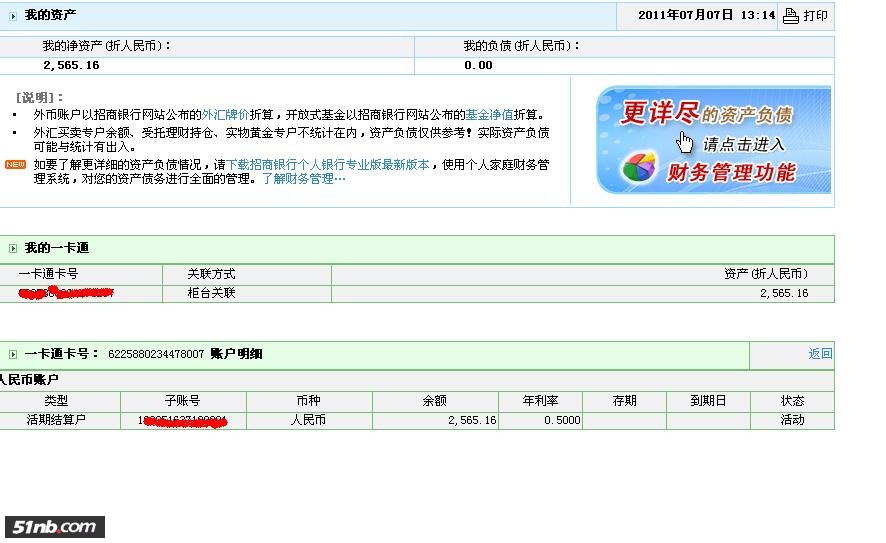Collapse the 我的一卡通 section arrow
Viewport: 886px width, 543px height.
click(x=12, y=248)
